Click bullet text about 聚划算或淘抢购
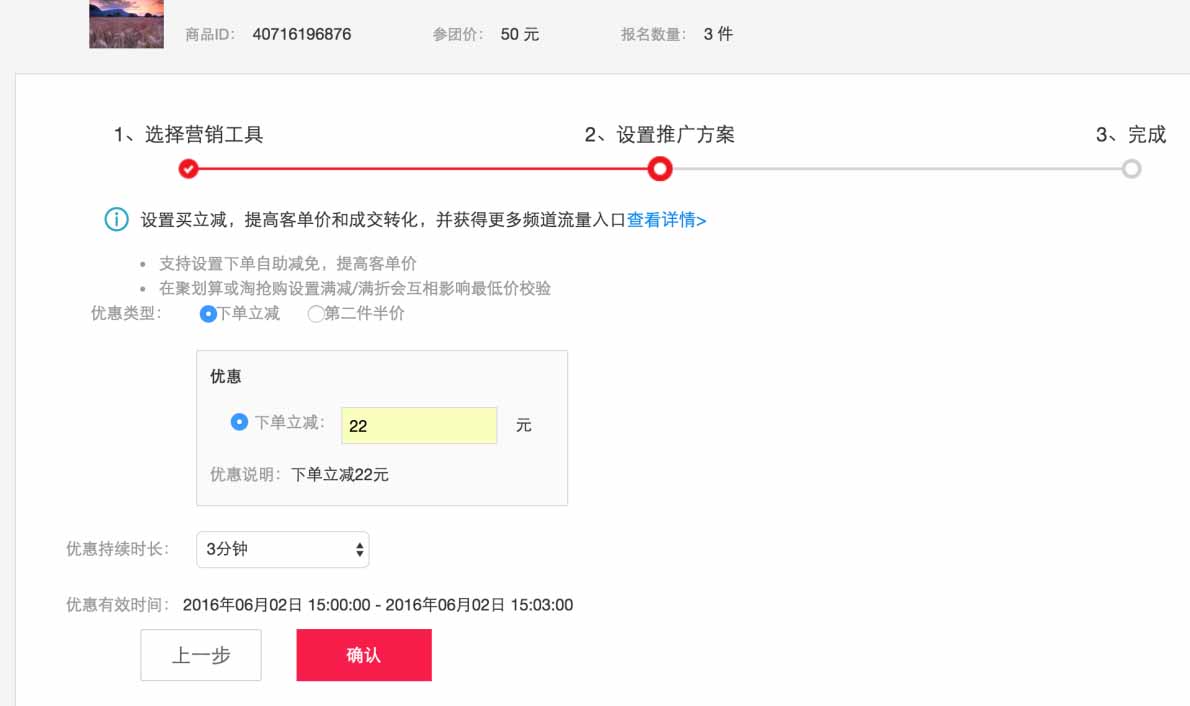This screenshot has height=706, width=1190. (x=354, y=288)
